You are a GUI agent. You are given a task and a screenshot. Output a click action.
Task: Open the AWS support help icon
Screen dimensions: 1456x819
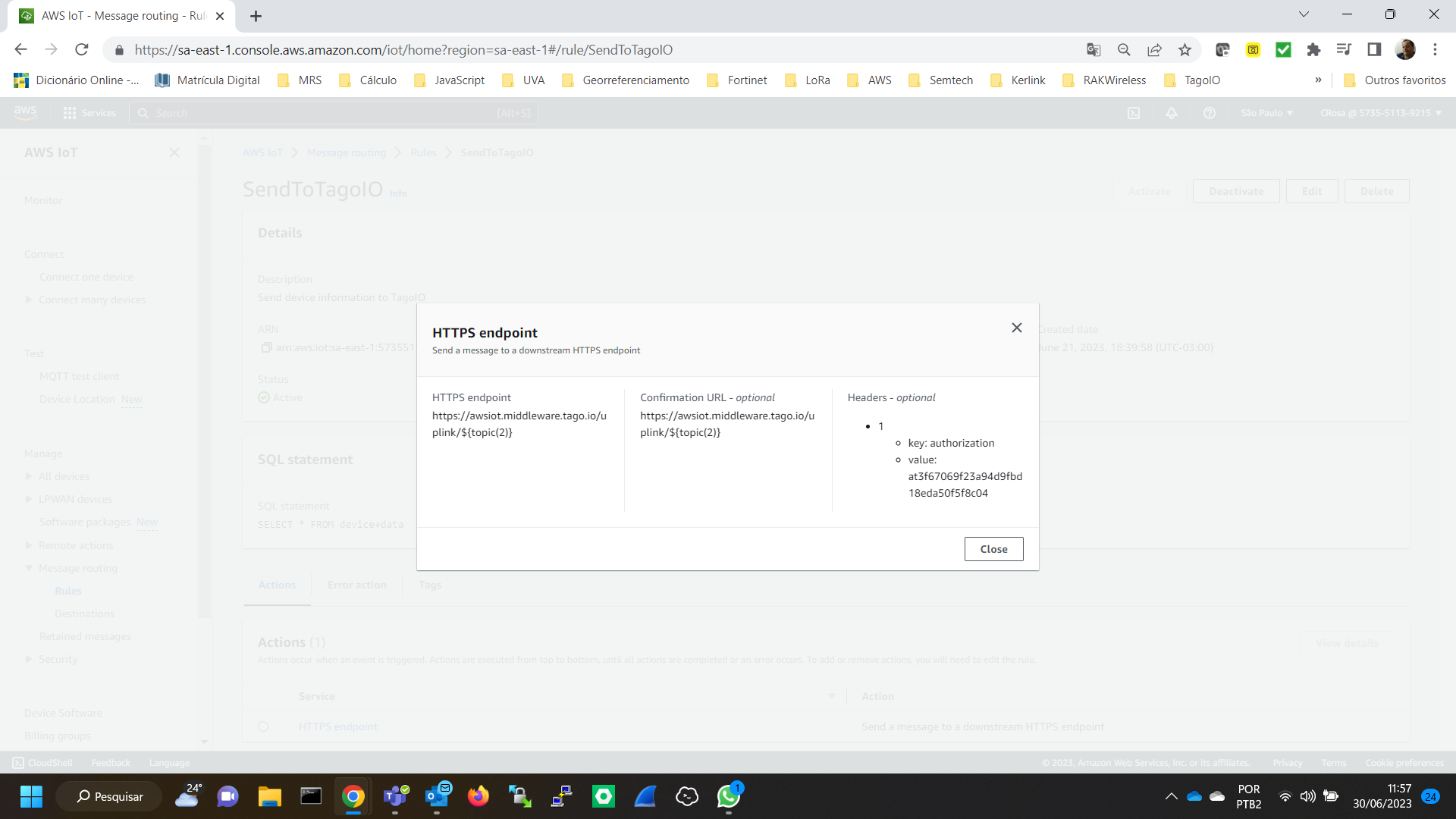click(1210, 113)
